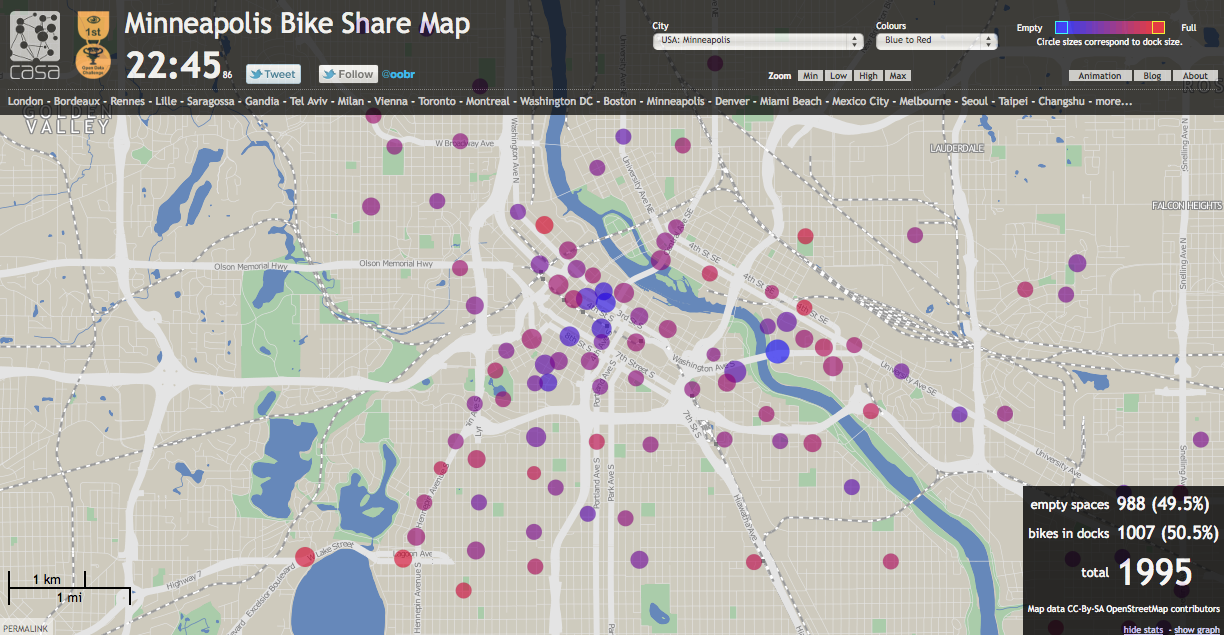This screenshot has width=1224, height=635.
Task: Click the Tweet button with bird icon
Action: 273,74
